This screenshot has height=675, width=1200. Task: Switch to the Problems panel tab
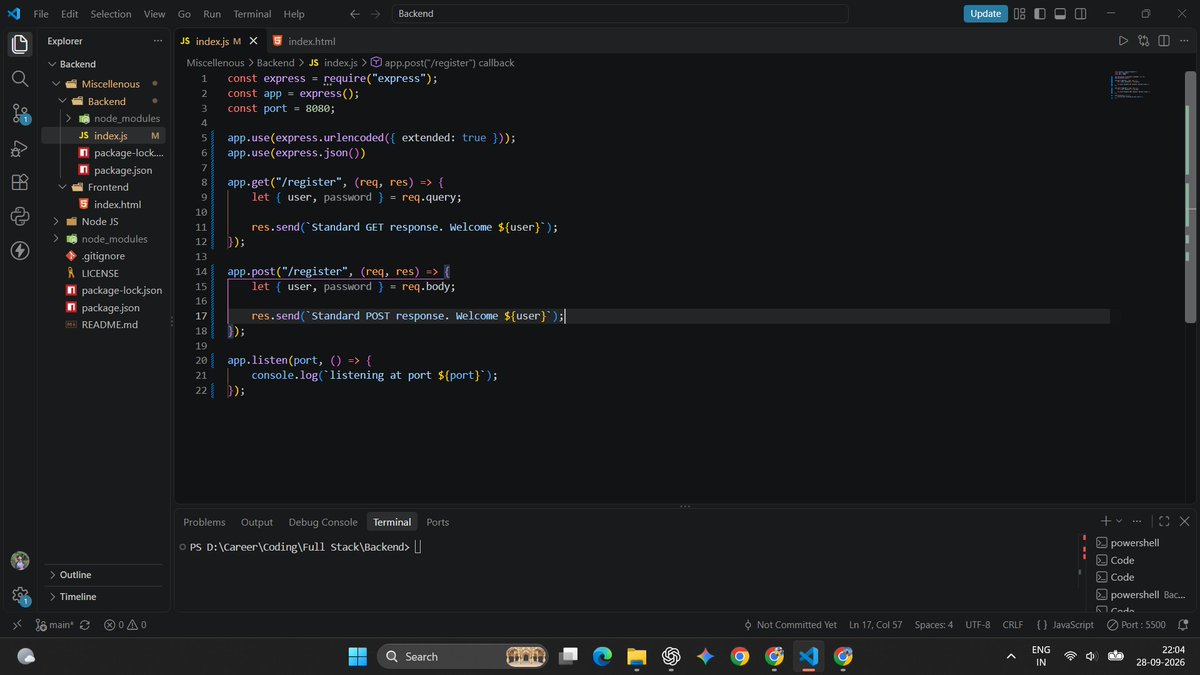[204, 522]
